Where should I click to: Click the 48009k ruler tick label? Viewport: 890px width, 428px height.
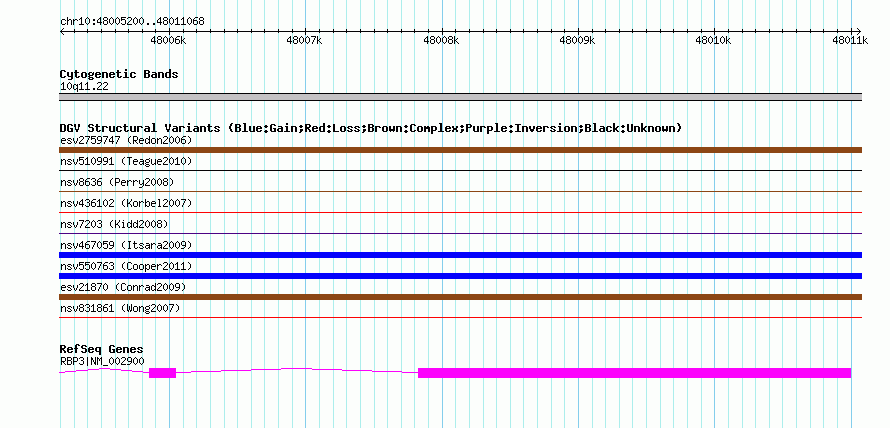(578, 40)
